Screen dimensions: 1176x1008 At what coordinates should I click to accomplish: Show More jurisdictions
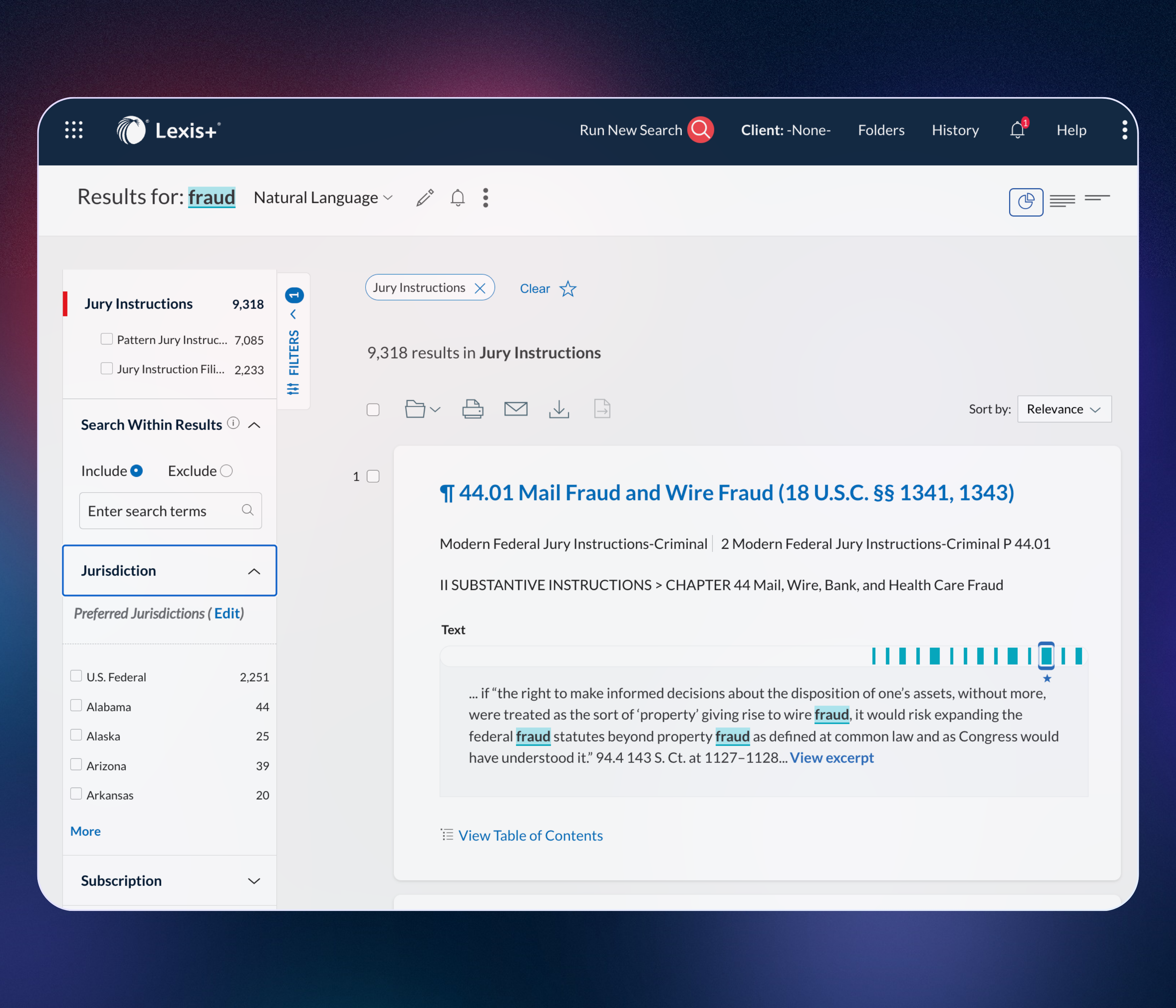85,831
